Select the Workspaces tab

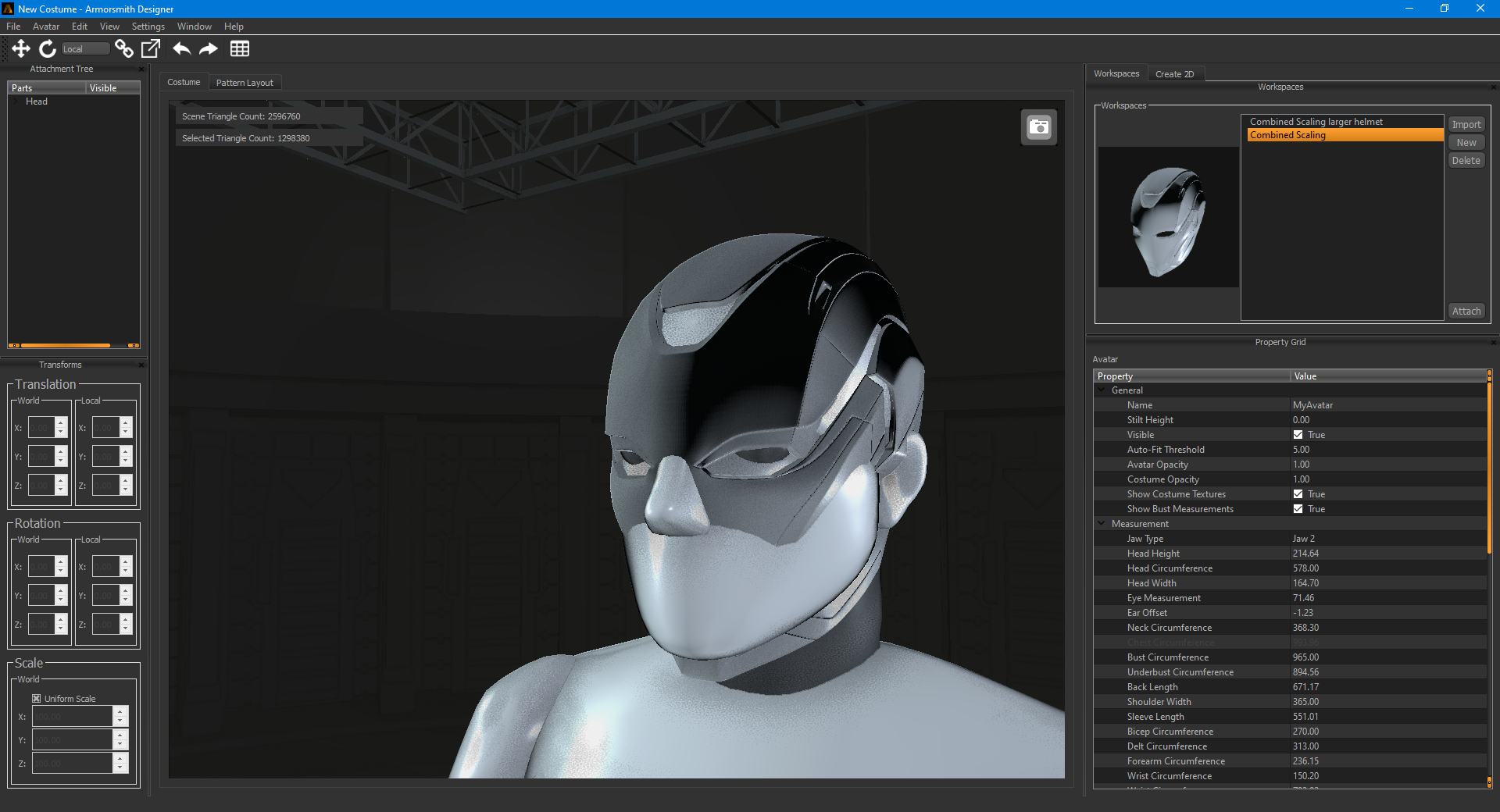coord(1116,73)
